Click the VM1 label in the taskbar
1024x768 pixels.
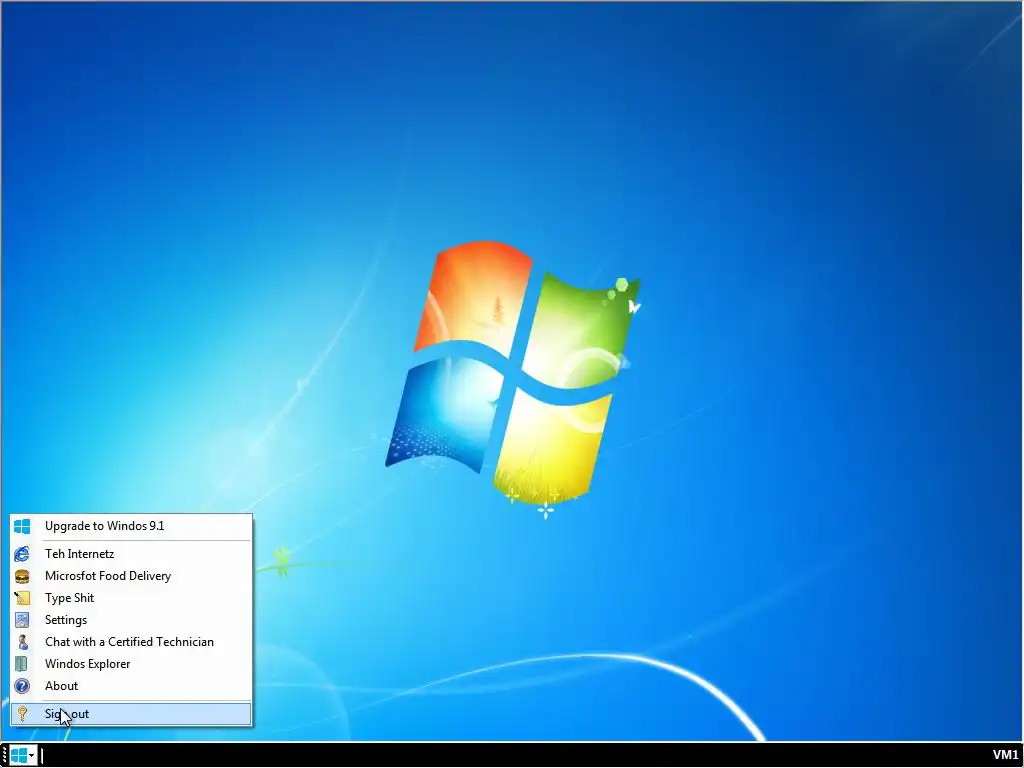click(x=1006, y=756)
